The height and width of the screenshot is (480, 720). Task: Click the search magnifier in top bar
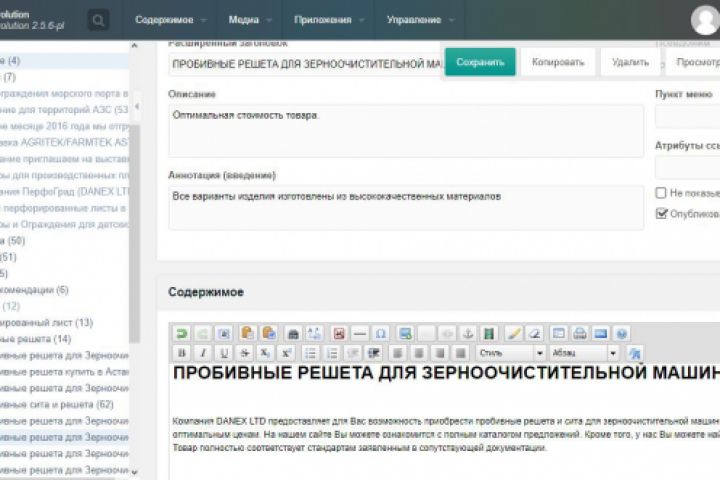98,20
